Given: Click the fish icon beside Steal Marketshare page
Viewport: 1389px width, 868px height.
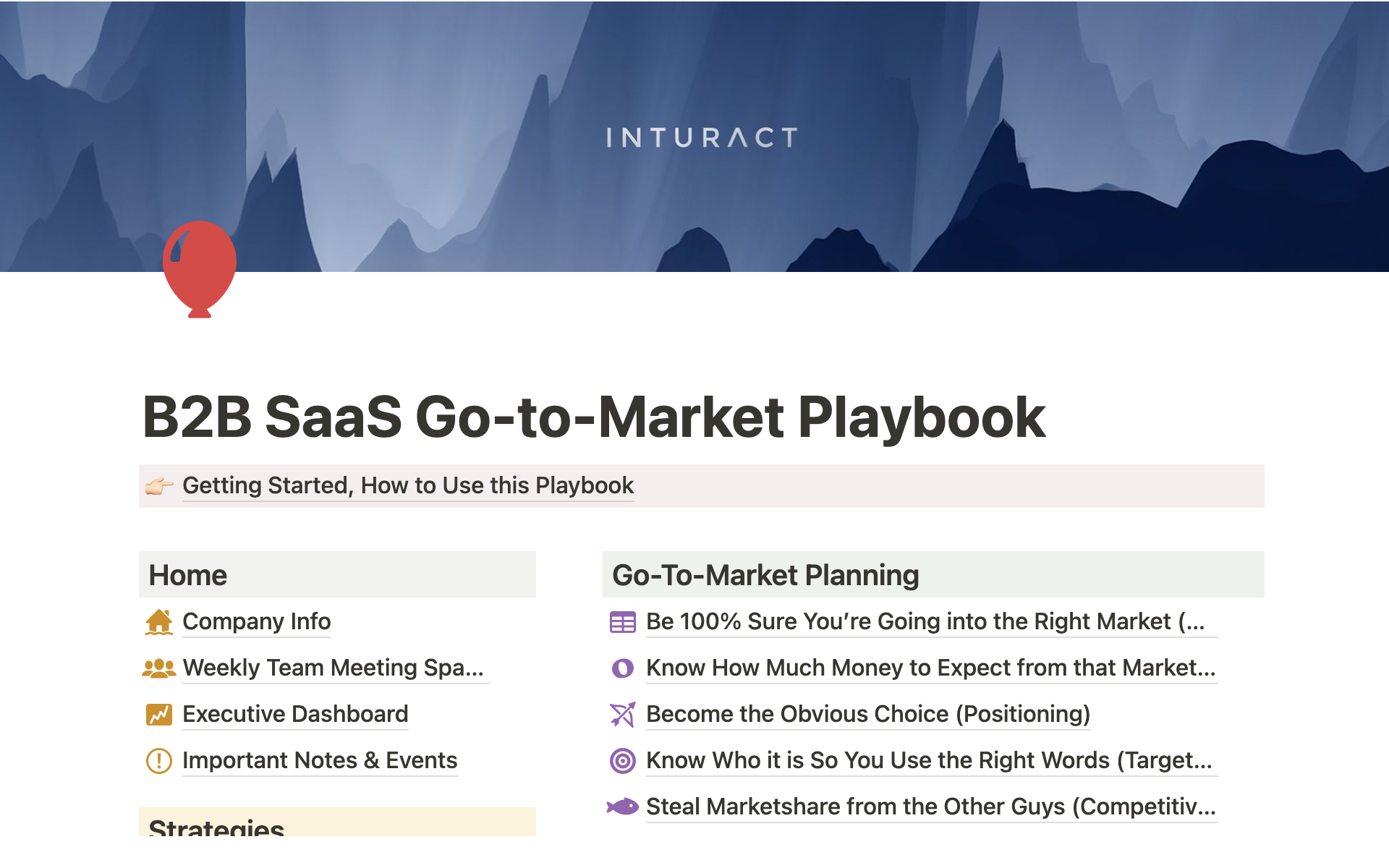Looking at the screenshot, I should [623, 807].
